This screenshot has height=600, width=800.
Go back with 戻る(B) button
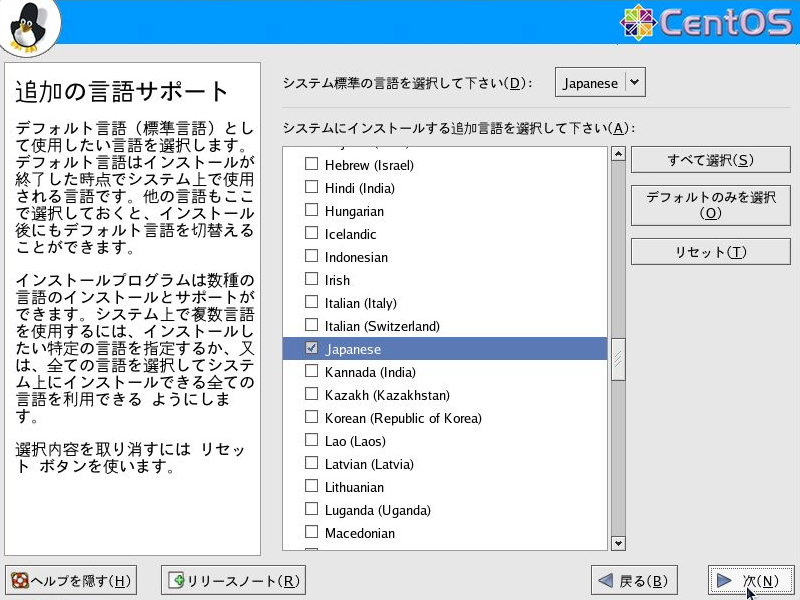pos(634,581)
